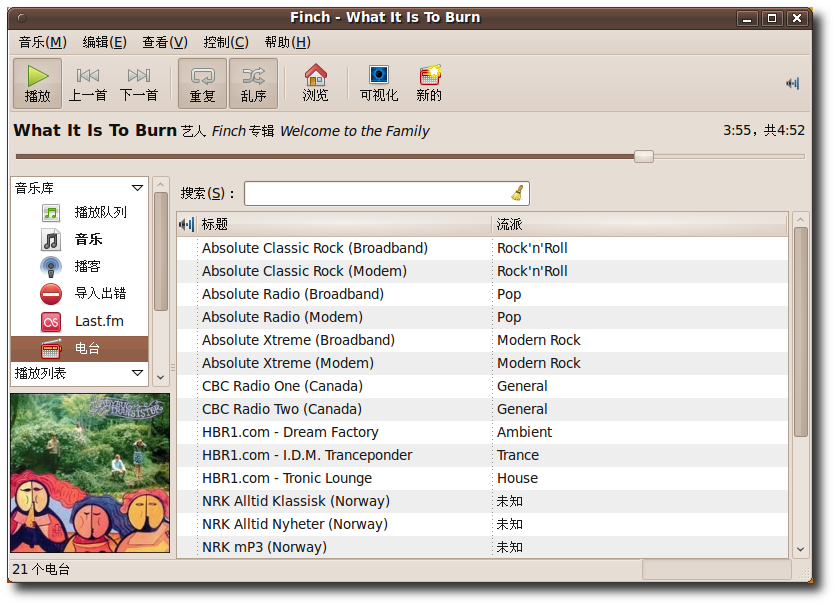Select Absolute Xtreme (Modem) station

(x=482, y=363)
